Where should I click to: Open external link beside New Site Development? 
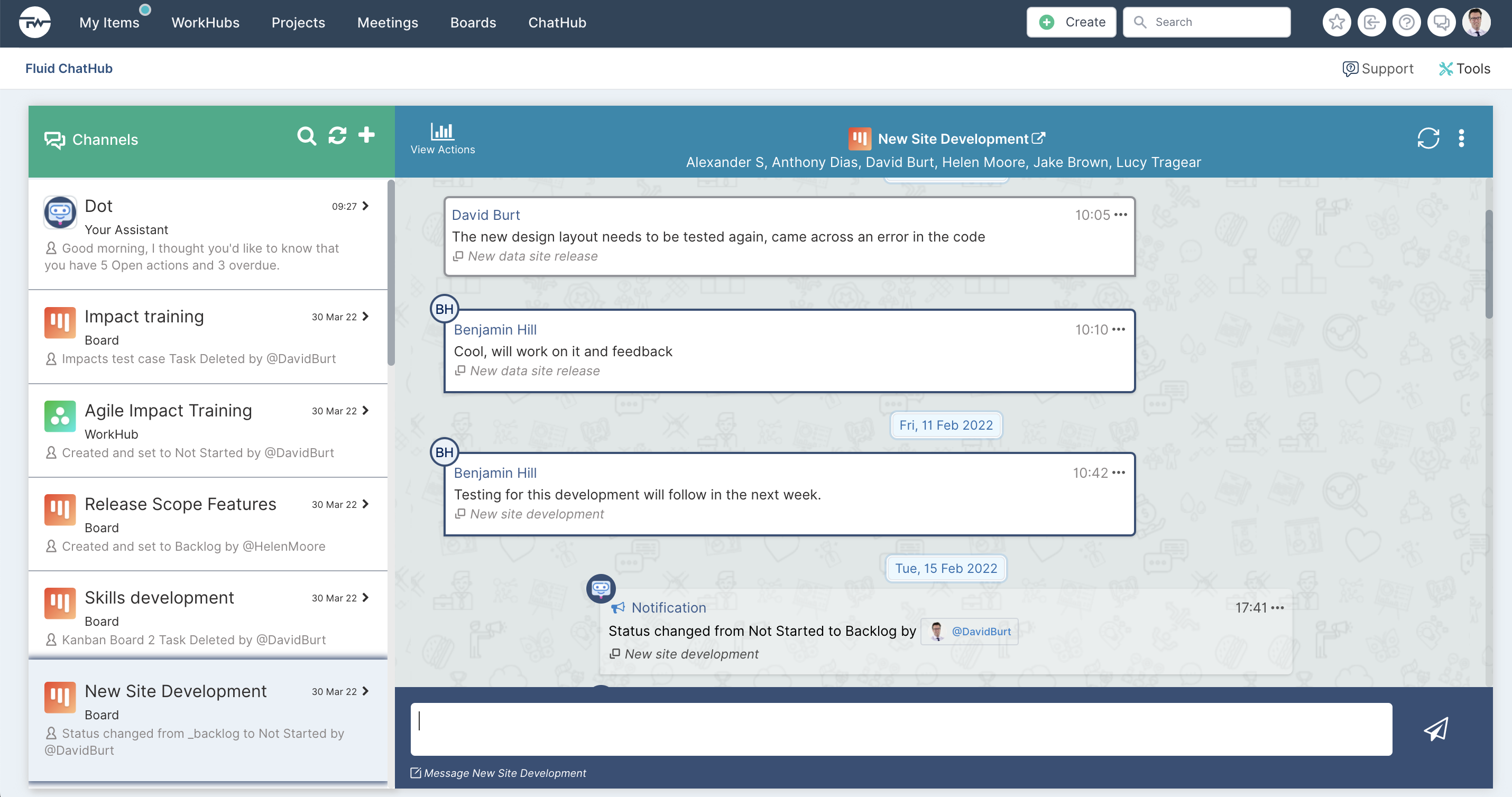click(x=1038, y=138)
